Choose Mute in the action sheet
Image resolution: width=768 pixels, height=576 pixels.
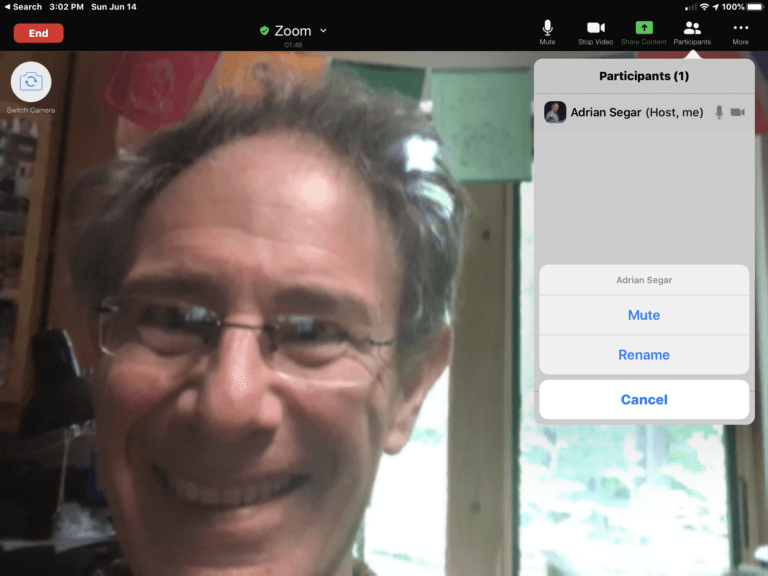pyautogui.click(x=644, y=315)
